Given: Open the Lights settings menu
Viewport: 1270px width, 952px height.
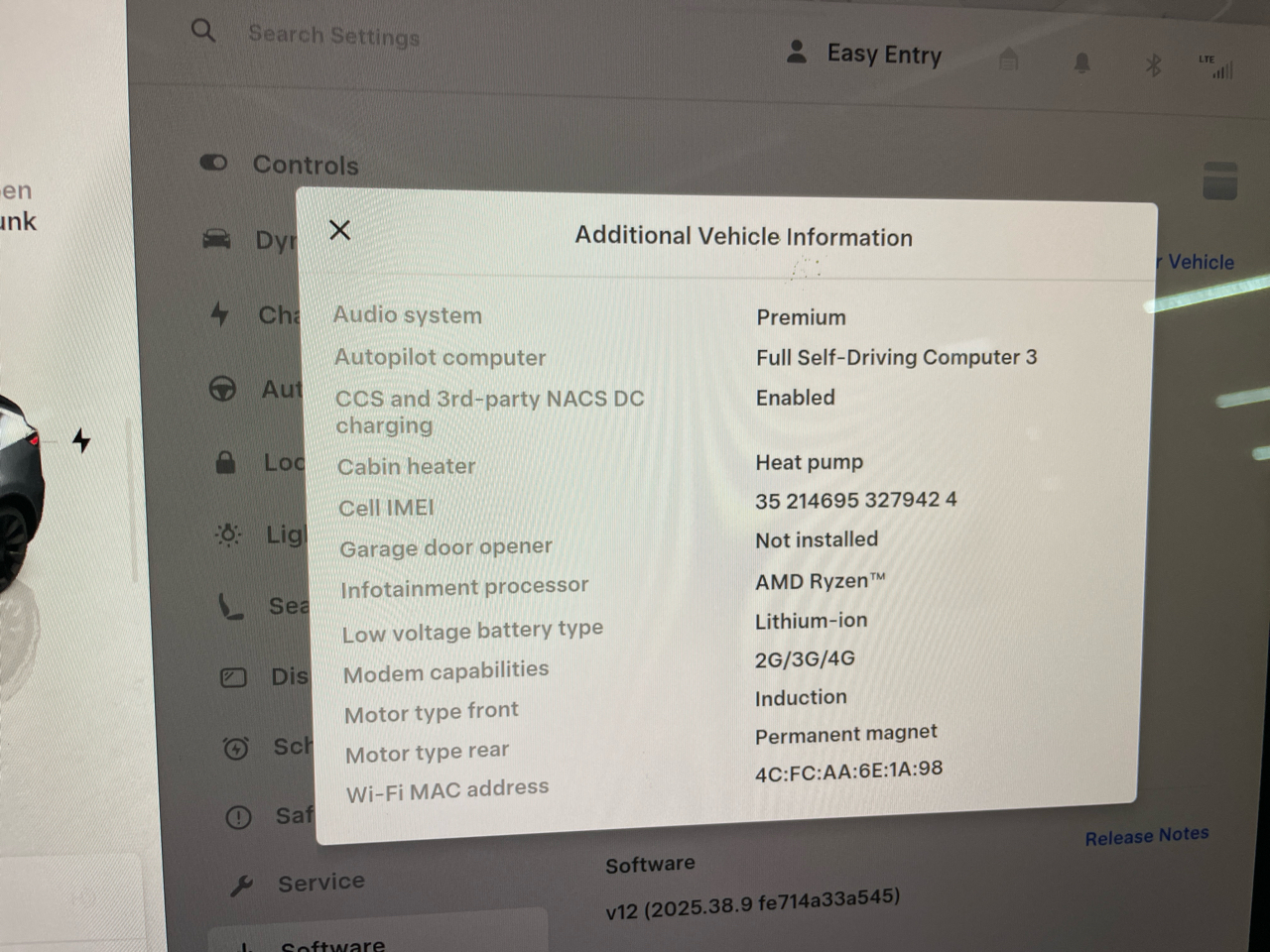Looking at the screenshot, I should [229, 535].
